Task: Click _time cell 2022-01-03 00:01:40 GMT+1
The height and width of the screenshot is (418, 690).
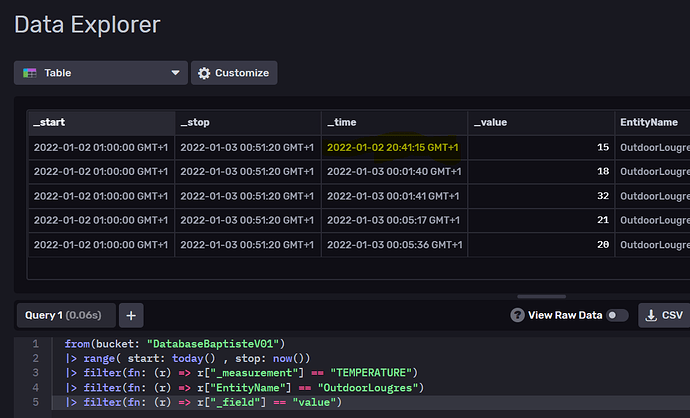Action: (394, 172)
